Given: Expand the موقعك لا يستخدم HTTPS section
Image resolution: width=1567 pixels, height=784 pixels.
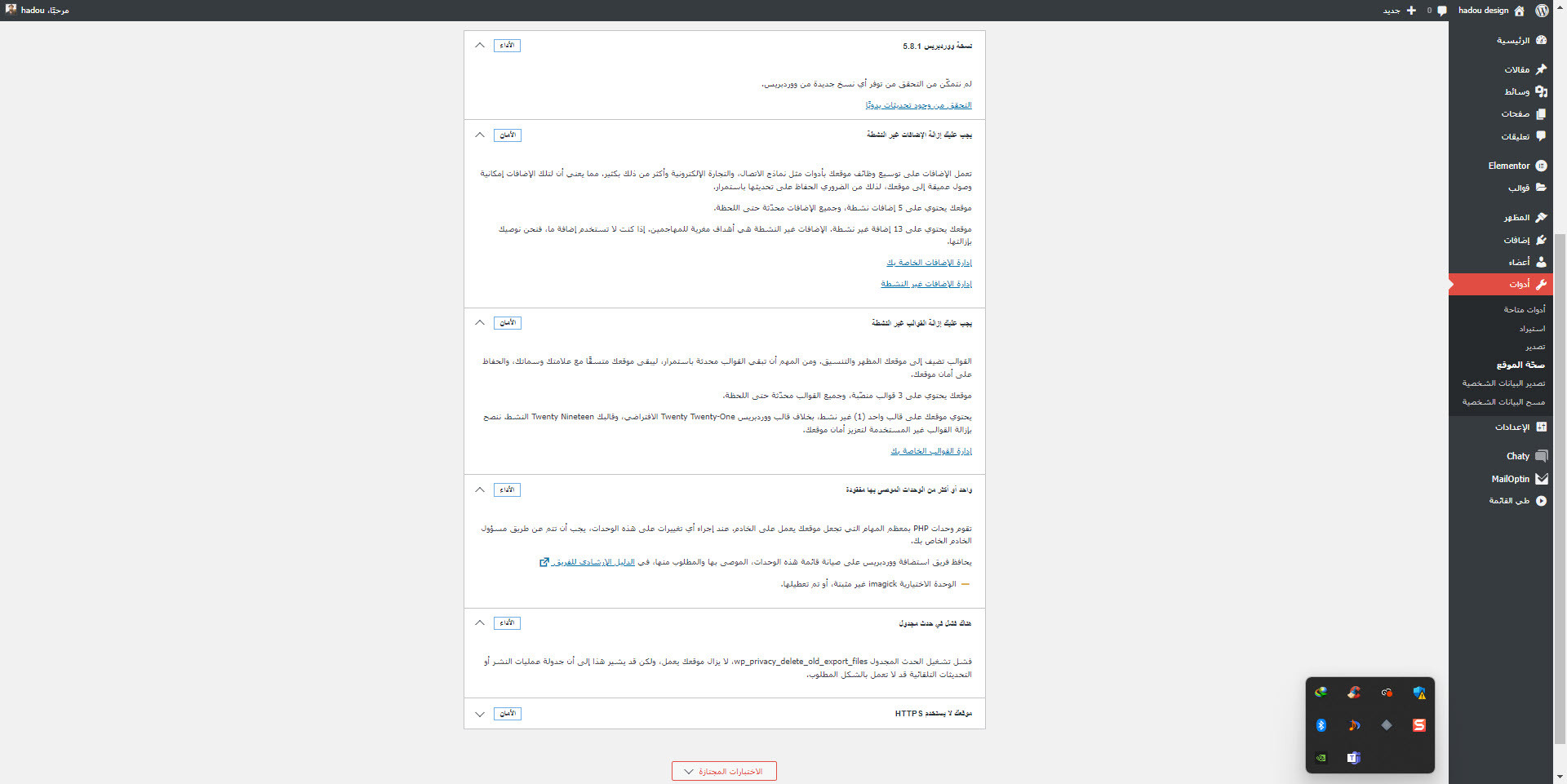Looking at the screenshot, I should click(480, 714).
